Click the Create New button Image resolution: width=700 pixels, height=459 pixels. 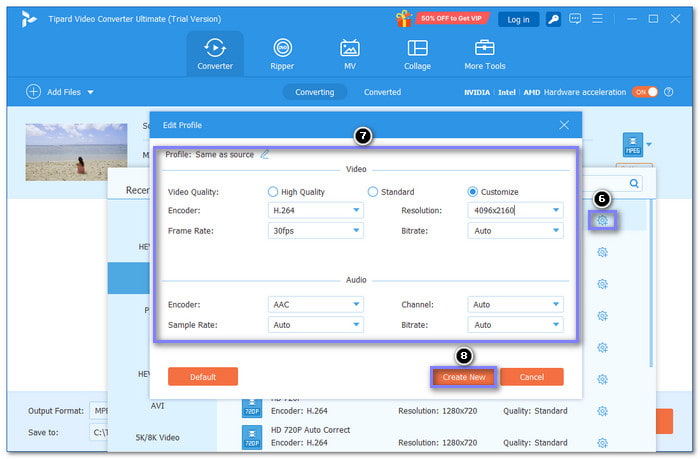tap(463, 377)
